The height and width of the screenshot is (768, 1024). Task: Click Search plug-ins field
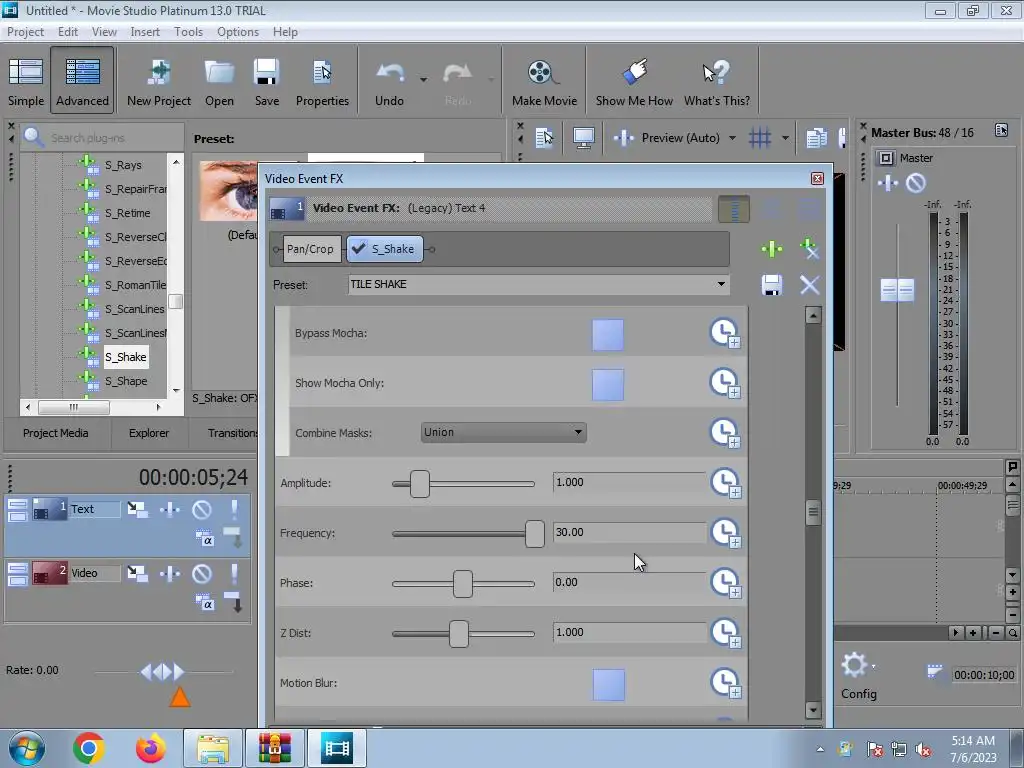point(103,138)
